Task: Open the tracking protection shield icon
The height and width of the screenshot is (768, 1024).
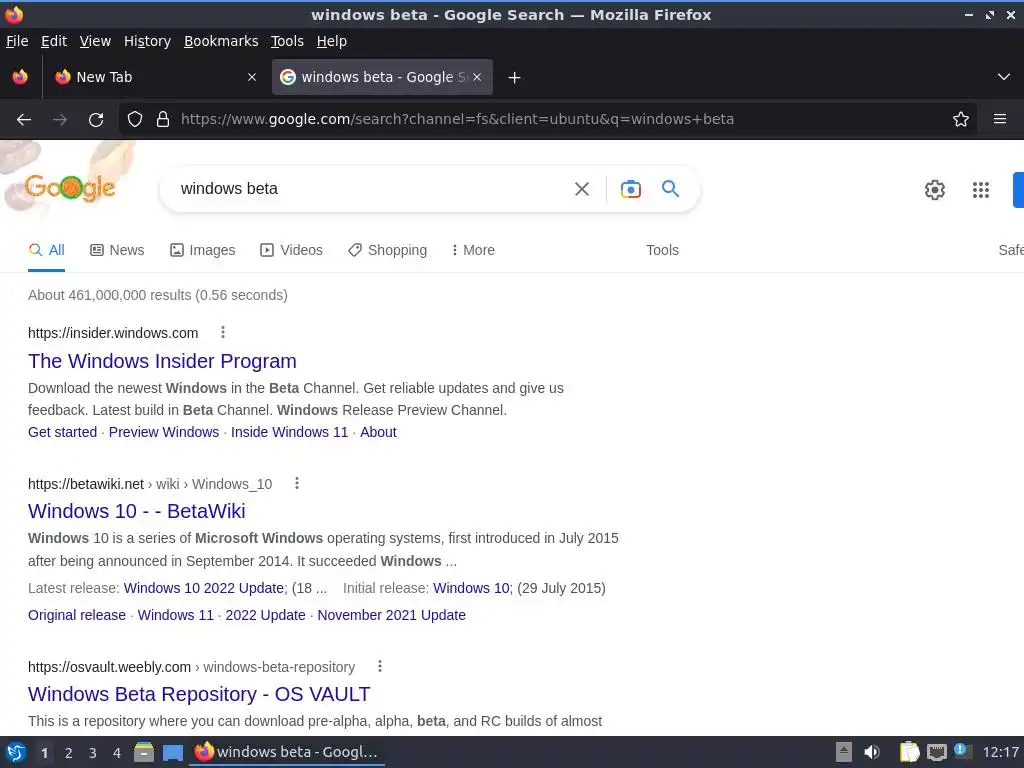Action: click(135, 119)
